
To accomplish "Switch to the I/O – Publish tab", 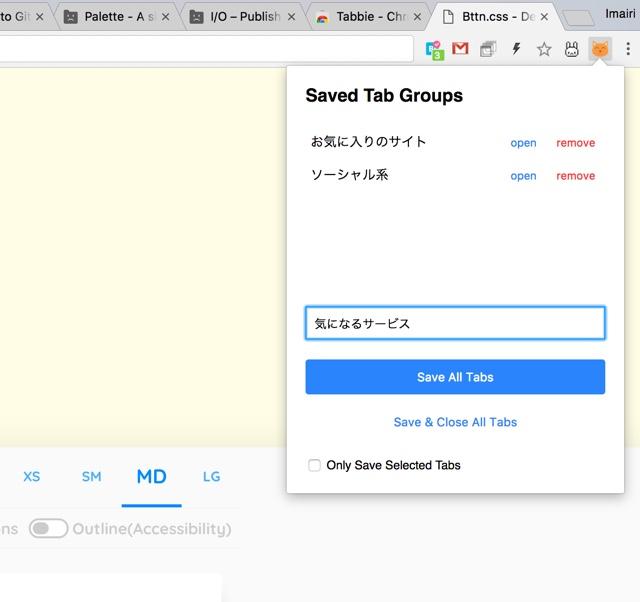I will (x=245, y=17).
